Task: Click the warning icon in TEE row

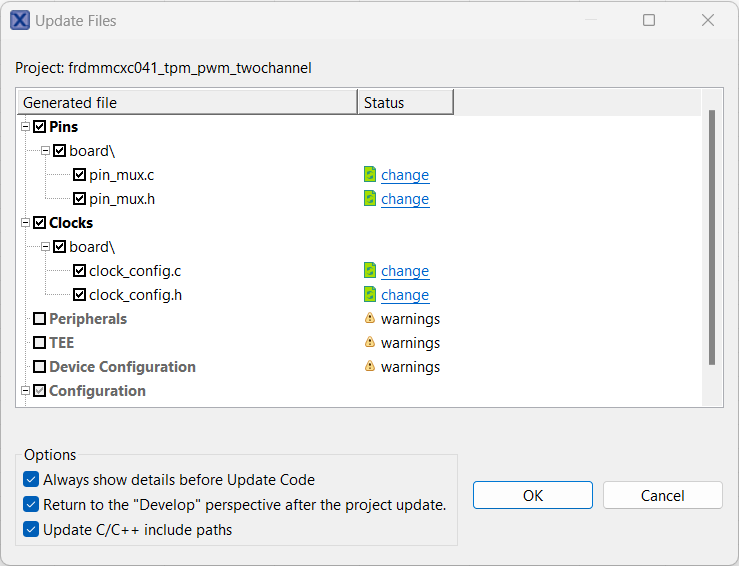Action: coord(370,343)
